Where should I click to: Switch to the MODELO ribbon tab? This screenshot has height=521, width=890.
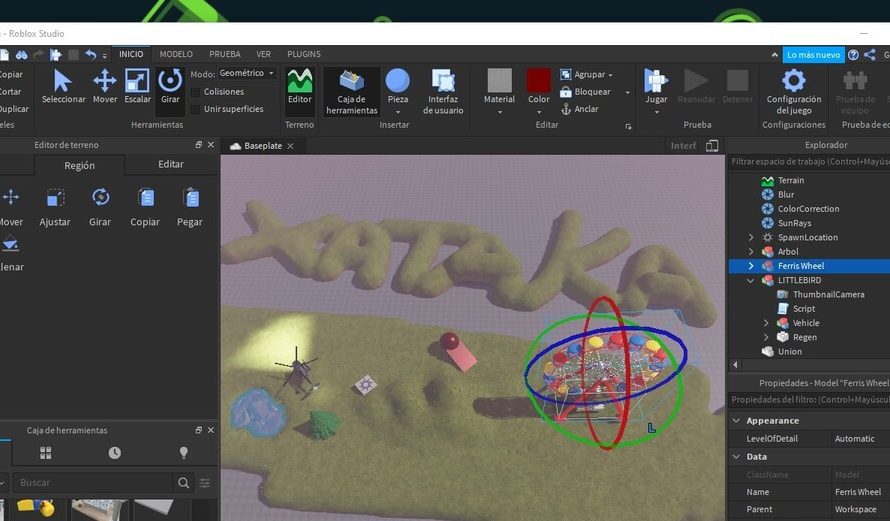coord(176,54)
